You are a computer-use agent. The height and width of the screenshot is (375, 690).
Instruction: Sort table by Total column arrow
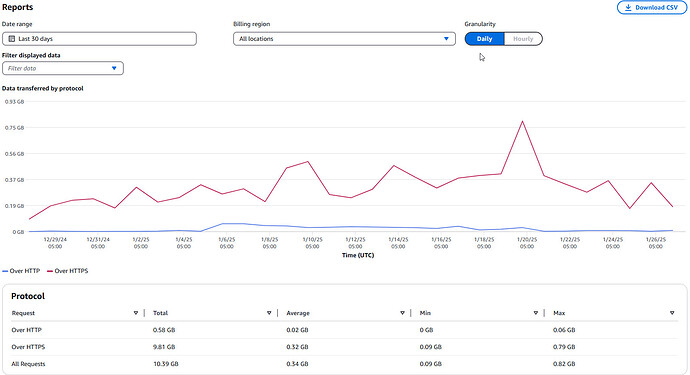[269, 313]
